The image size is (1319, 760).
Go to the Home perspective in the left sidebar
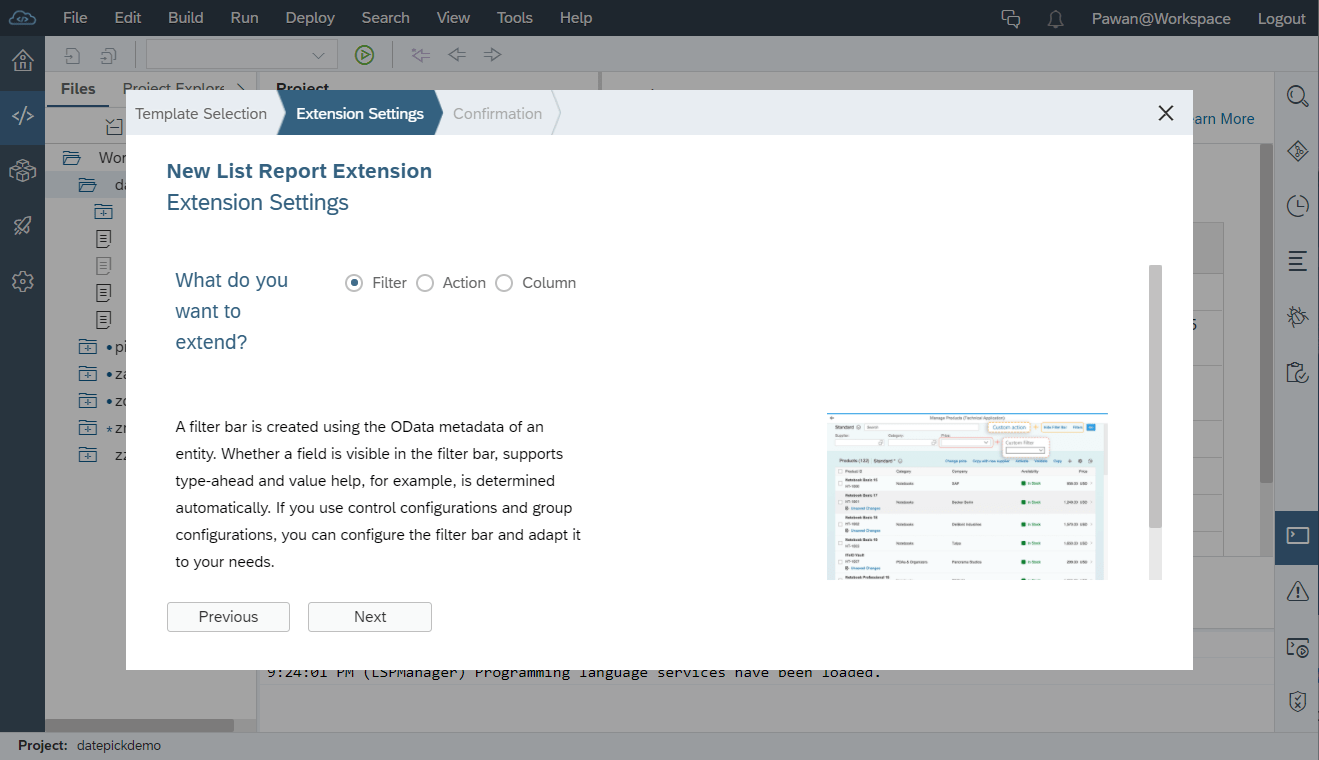[x=22, y=60]
